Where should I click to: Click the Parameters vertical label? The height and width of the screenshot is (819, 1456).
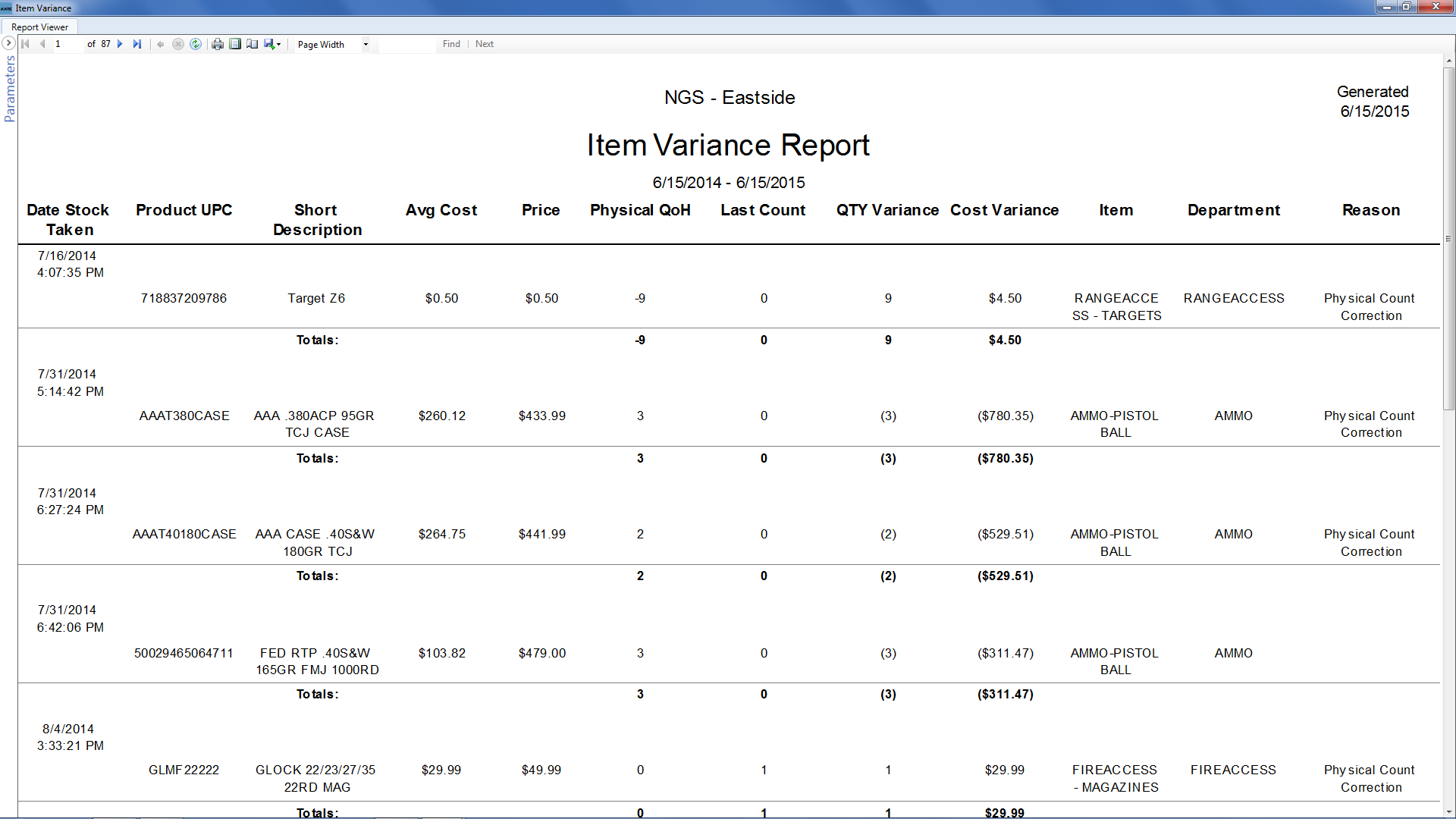click(9, 89)
